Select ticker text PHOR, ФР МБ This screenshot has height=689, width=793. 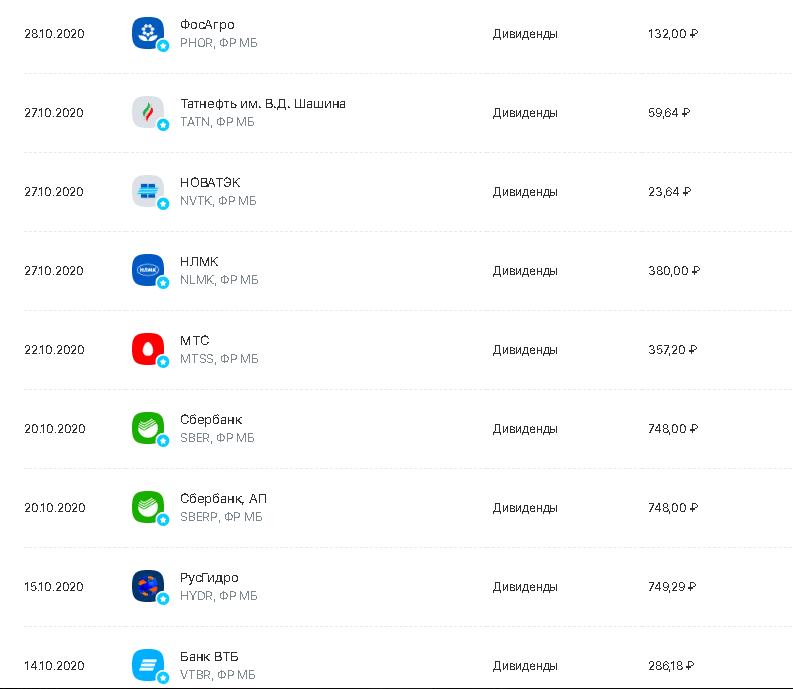(219, 43)
